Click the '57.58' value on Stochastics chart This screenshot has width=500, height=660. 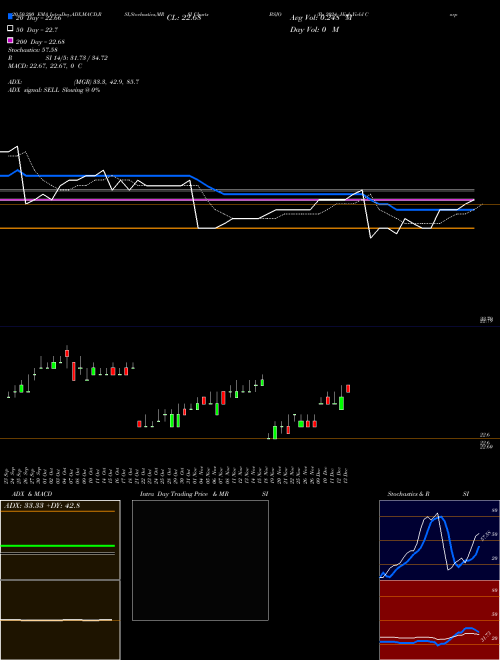[484, 537]
